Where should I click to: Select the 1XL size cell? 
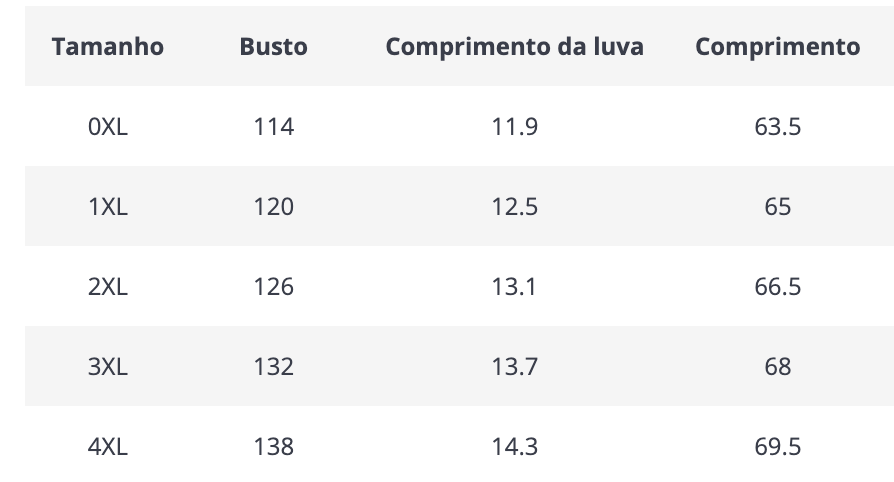tap(108, 206)
